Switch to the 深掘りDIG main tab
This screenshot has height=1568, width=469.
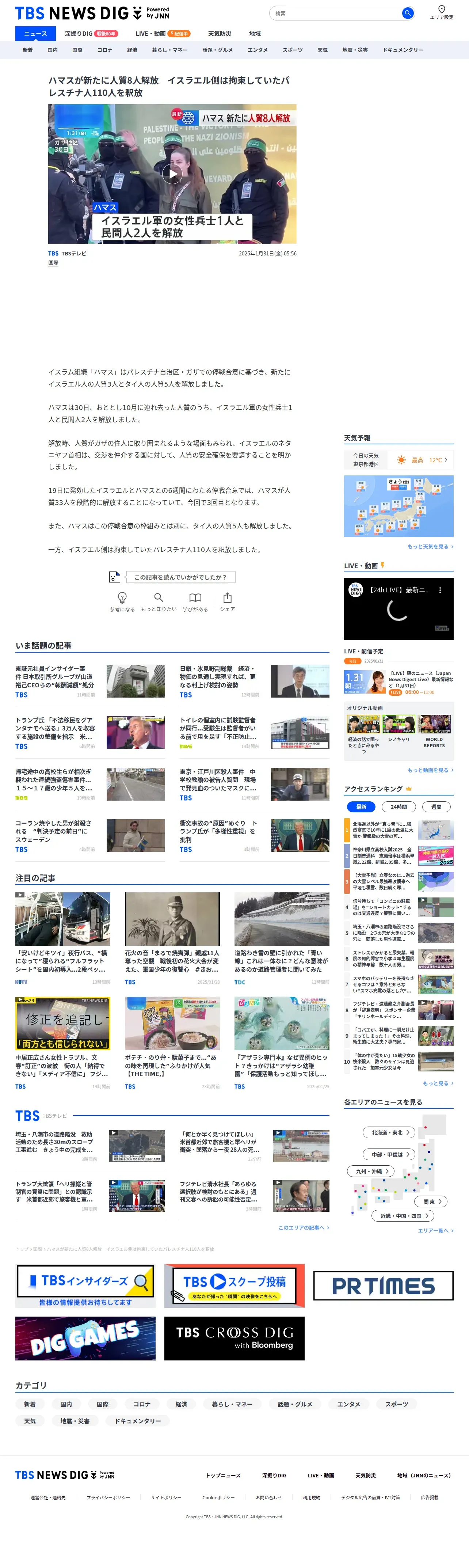point(91,34)
